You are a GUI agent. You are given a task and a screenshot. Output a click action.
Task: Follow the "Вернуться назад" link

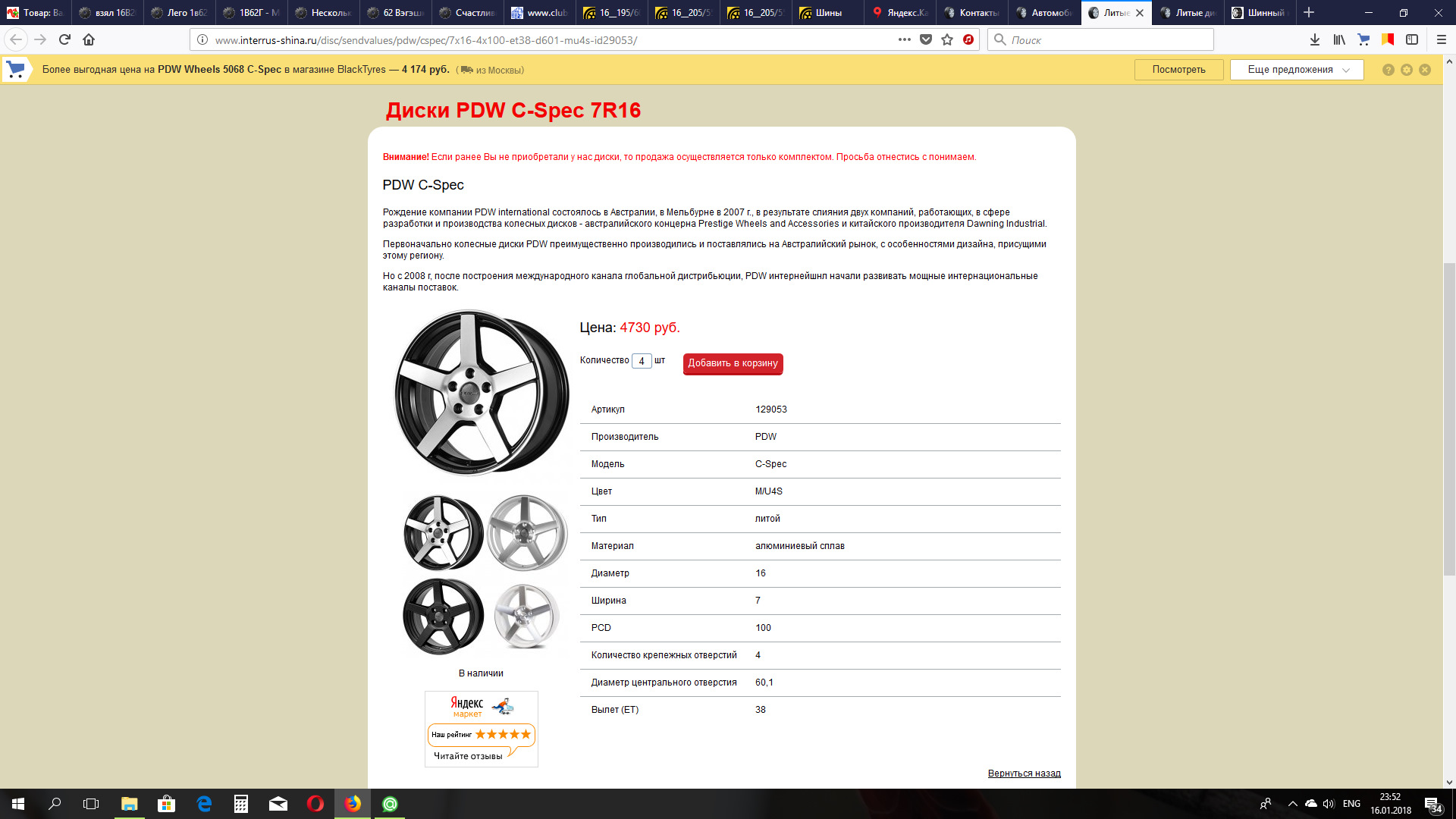click(x=1024, y=773)
